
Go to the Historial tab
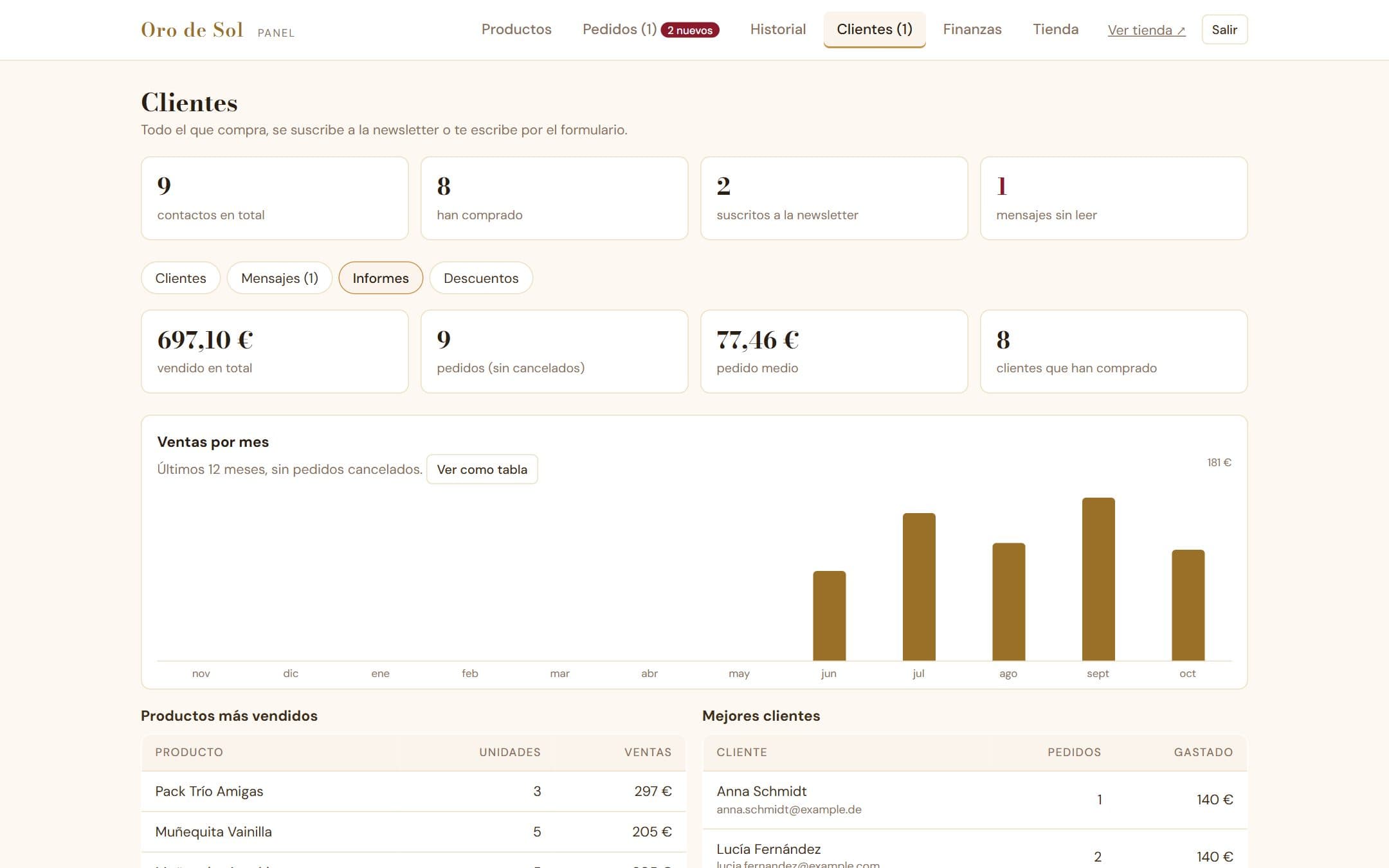(777, 30)
